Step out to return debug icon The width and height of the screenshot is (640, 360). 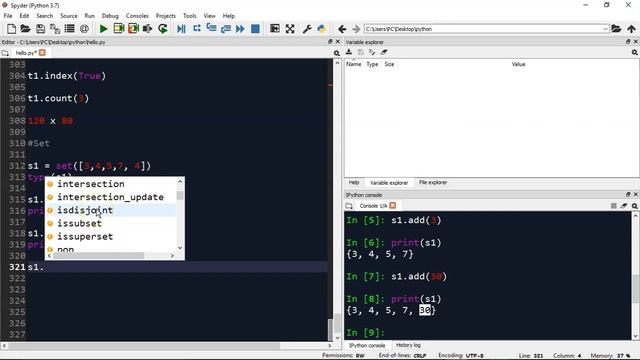226,29
